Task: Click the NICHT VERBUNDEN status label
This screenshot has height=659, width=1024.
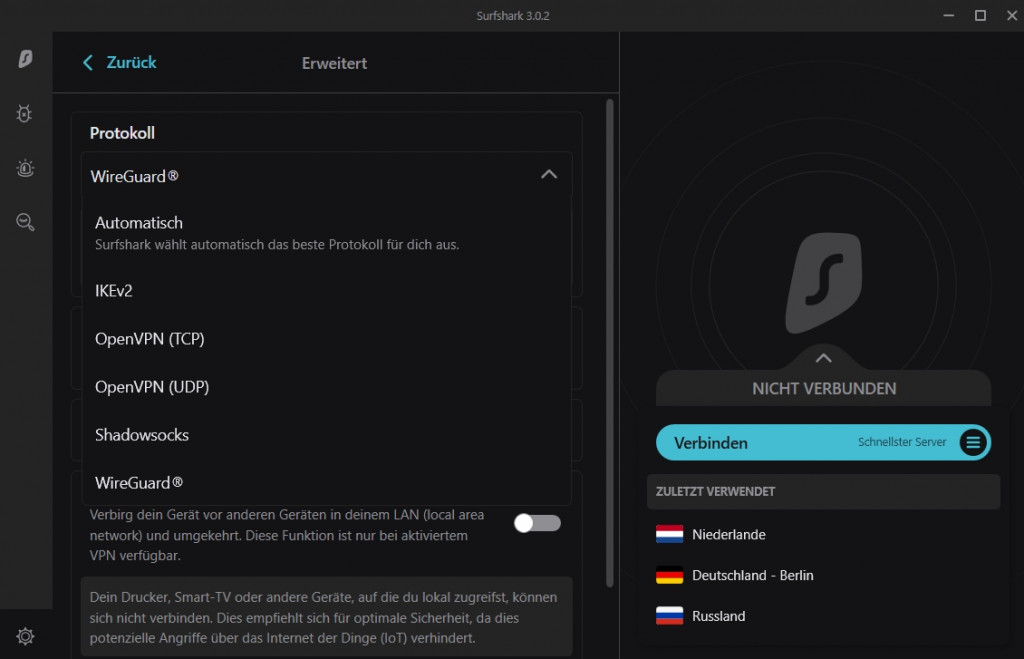Action: pos(824,389)
